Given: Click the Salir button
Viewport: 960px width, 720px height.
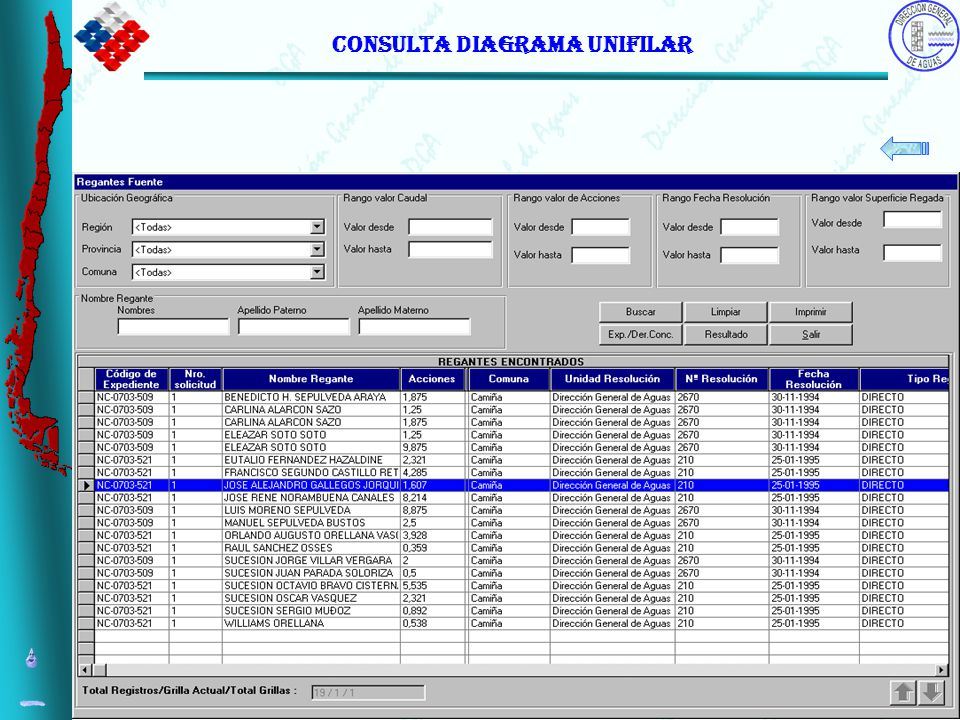Looking at the screenshot, I should pos(811,334).
